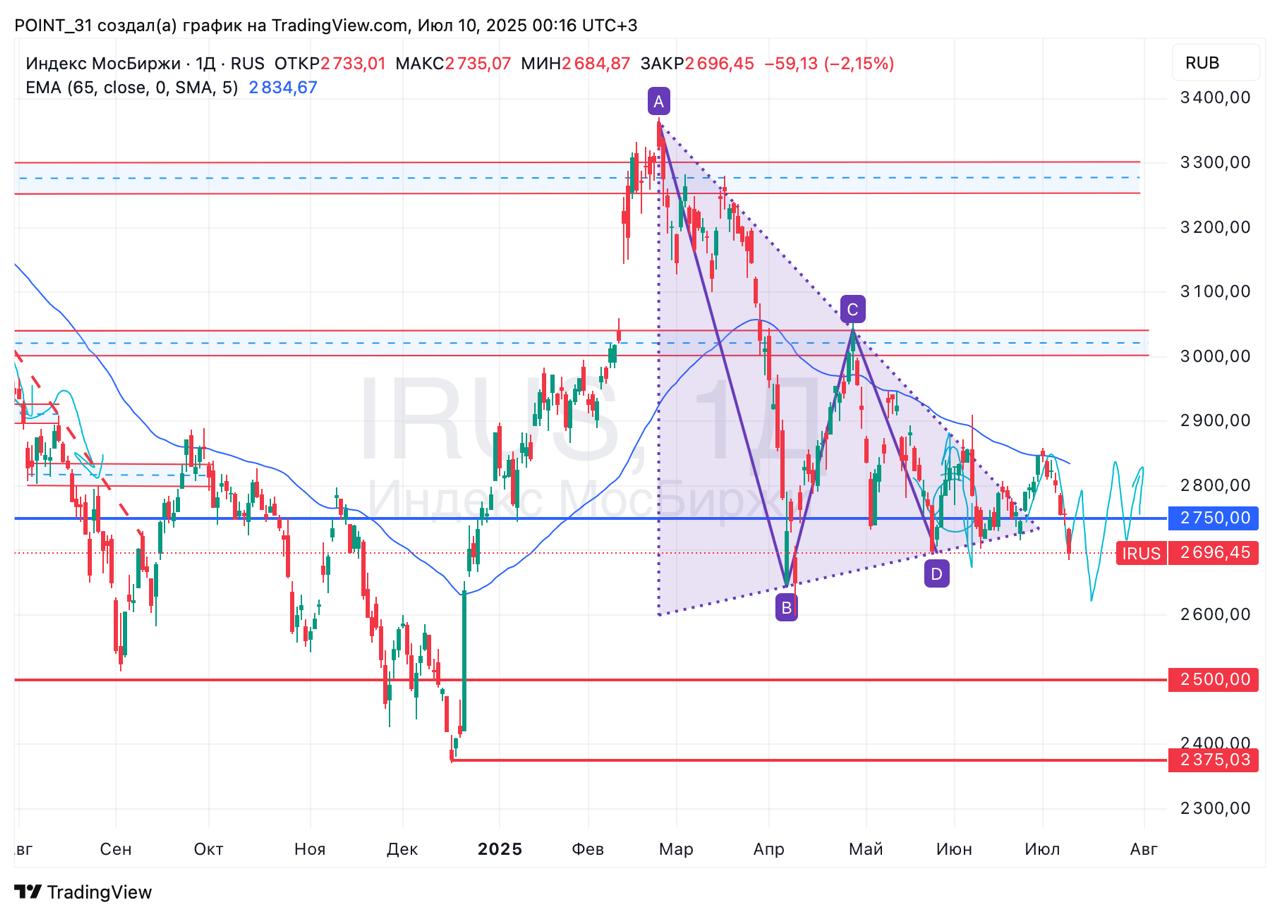This screenshot has height=917, width=1280.
Task: Click the 3400,00 price scale label
Action: [x=1215, y=98]
